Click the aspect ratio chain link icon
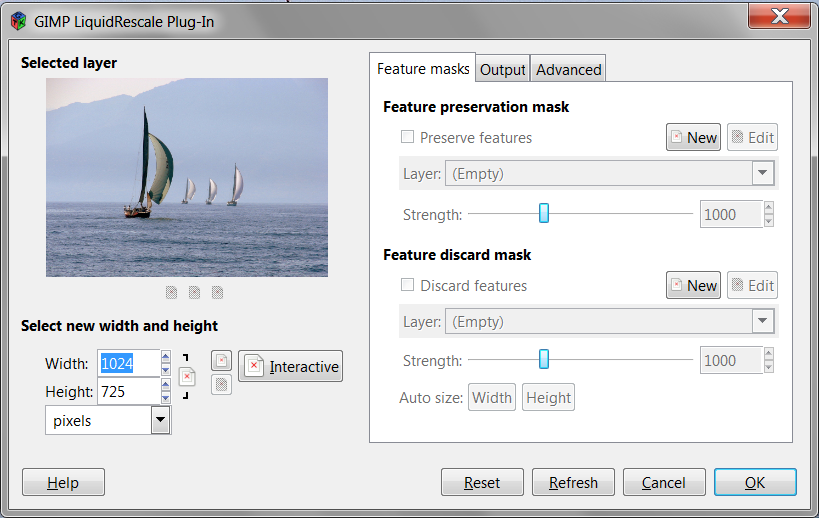This screenshot has height=518, width=819. pyautogui.click(x=187, y=376)
